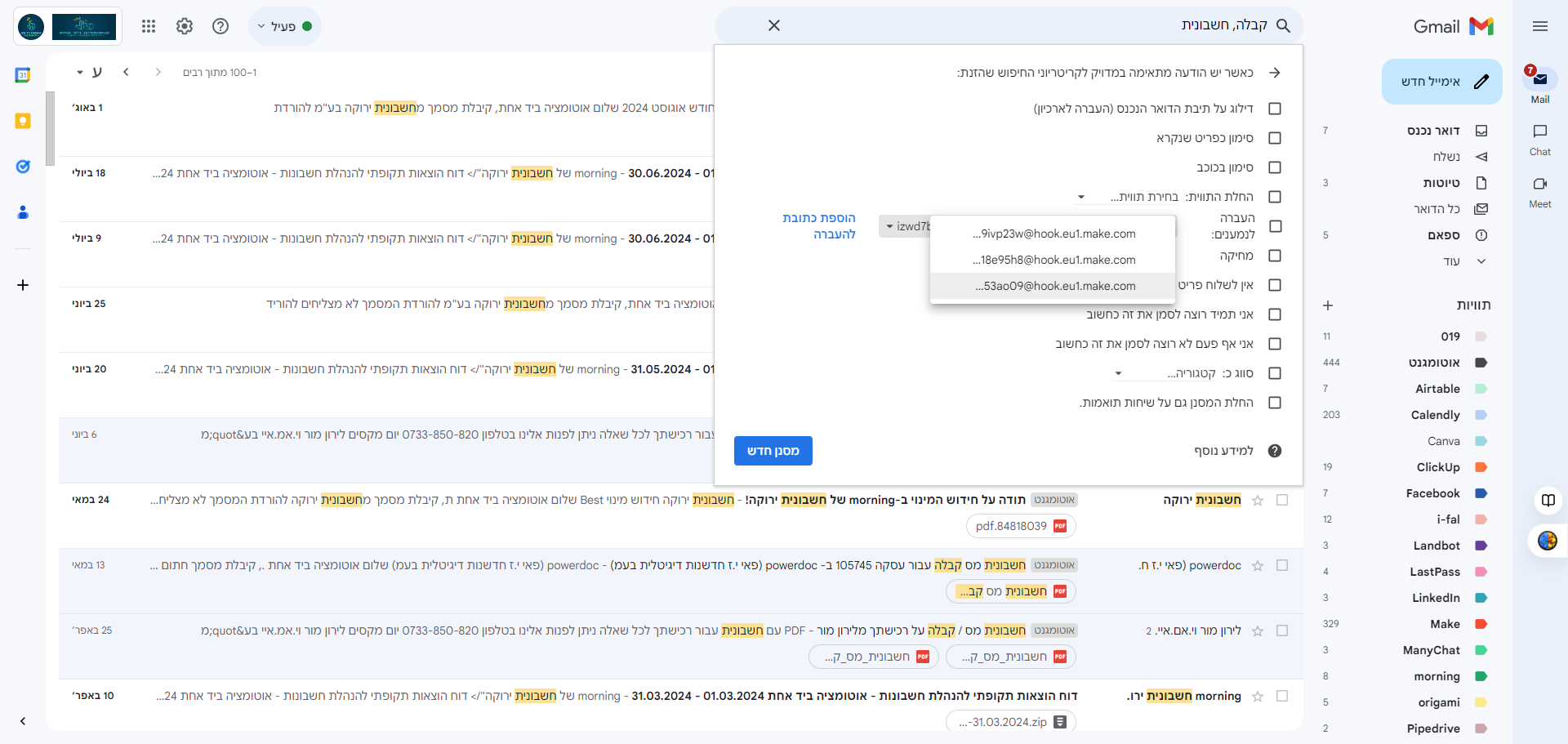Open the Google Calendar side panel icon
Screen dimensions: 1568x744
coord(23,75)
